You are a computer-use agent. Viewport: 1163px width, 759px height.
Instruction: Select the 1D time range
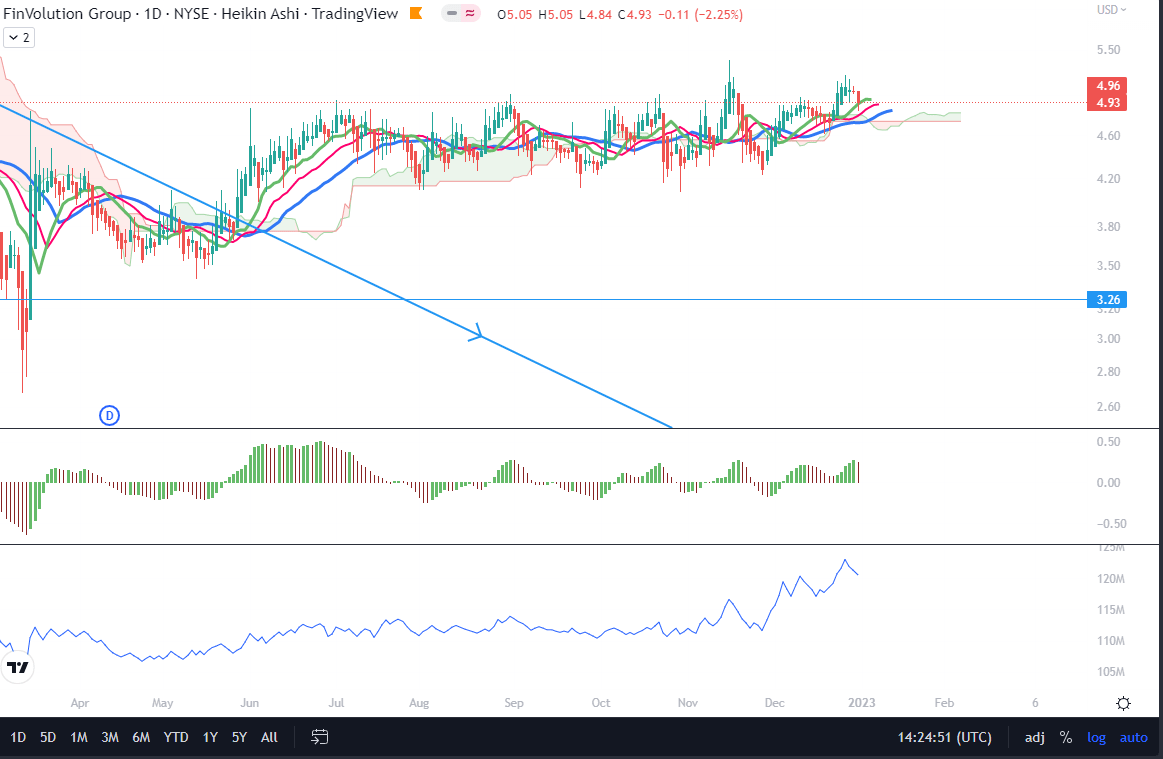pyautogui.click(x=18, y=737)
